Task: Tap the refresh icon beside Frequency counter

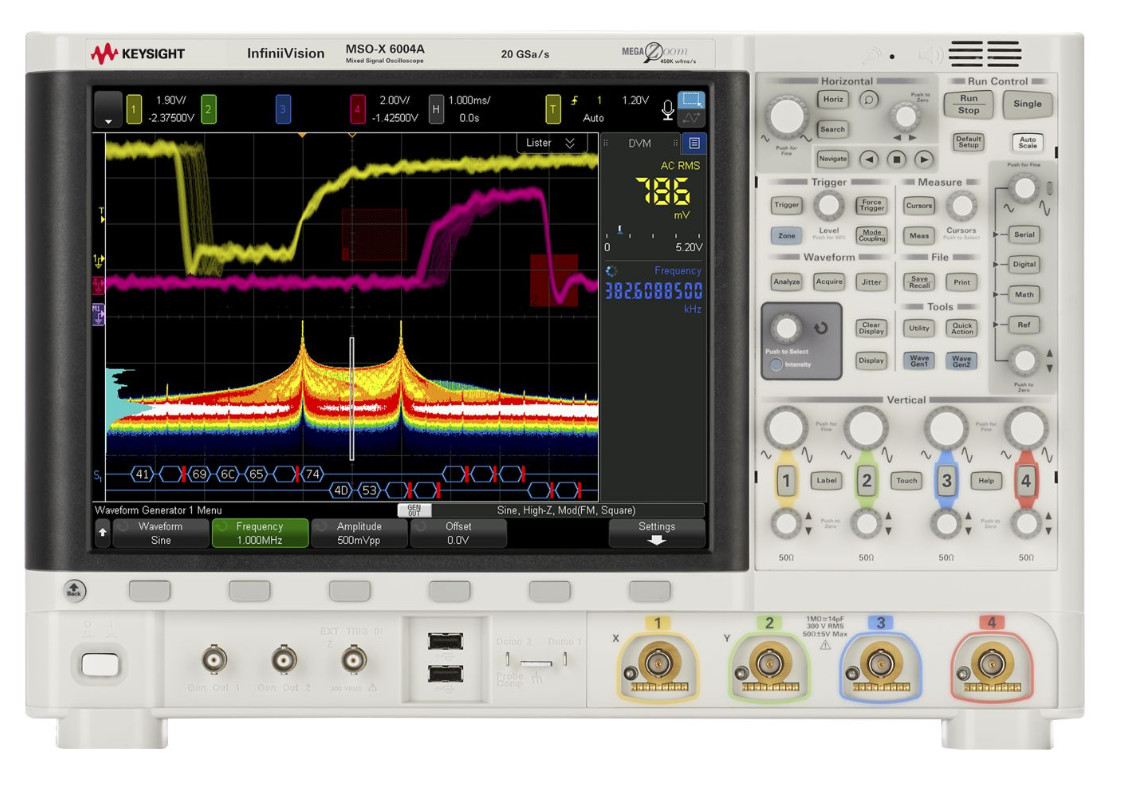Action: click(x=611, y=271)
